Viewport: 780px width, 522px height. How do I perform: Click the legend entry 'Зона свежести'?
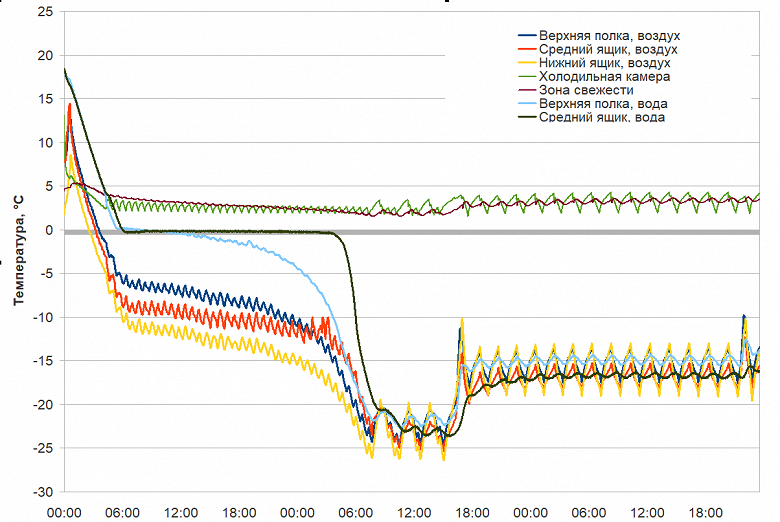pyautogui.click(x=586, y=90)
